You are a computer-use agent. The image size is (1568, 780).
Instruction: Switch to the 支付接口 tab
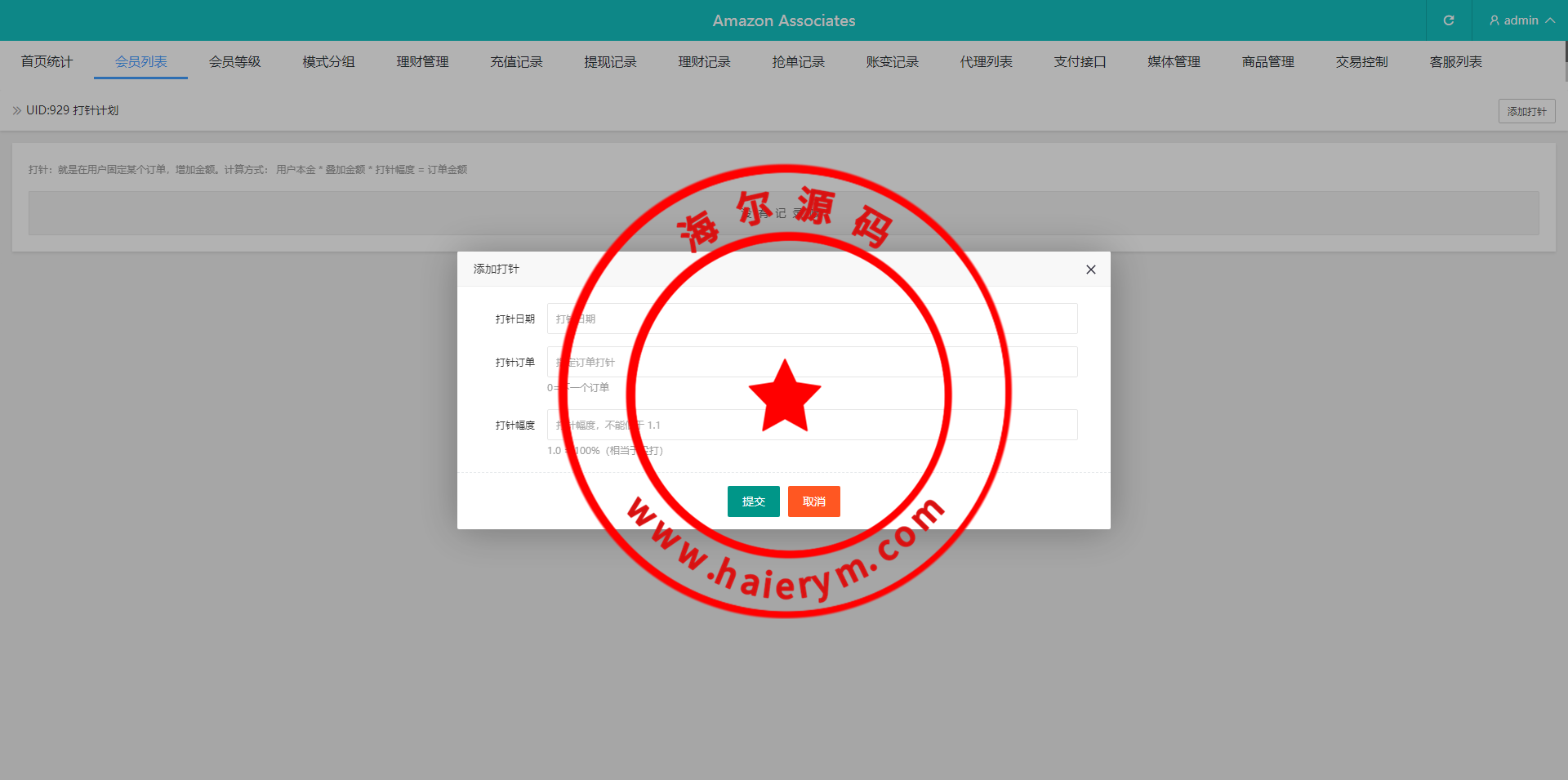coord(1080,62)
